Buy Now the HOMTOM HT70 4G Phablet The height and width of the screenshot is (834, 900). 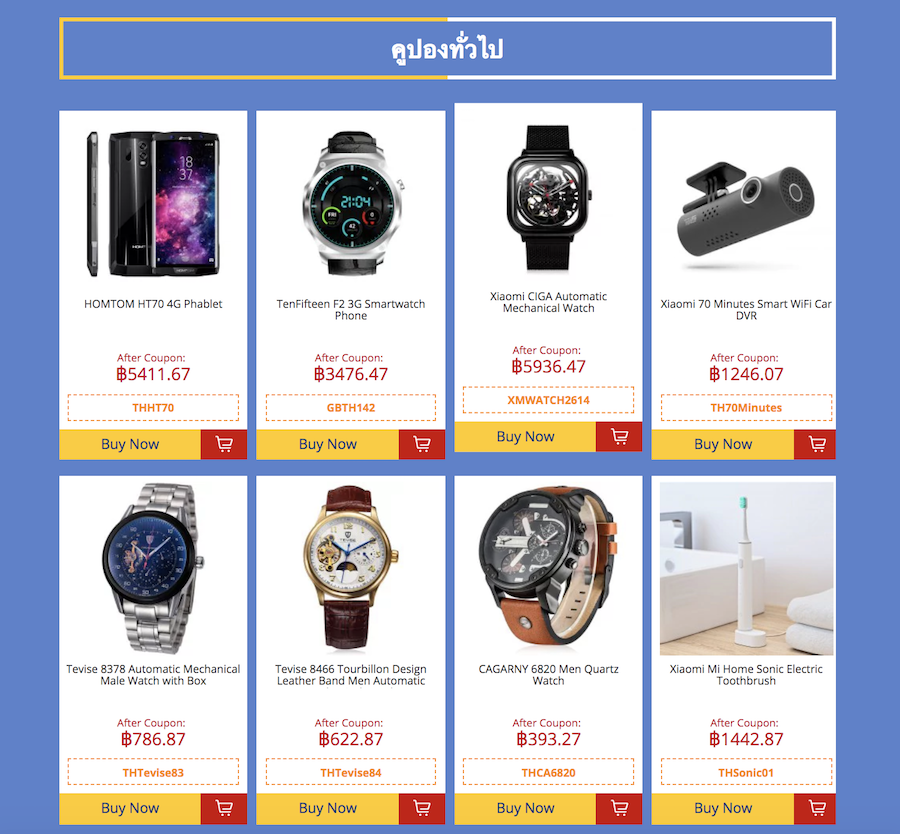click(130, 444)
